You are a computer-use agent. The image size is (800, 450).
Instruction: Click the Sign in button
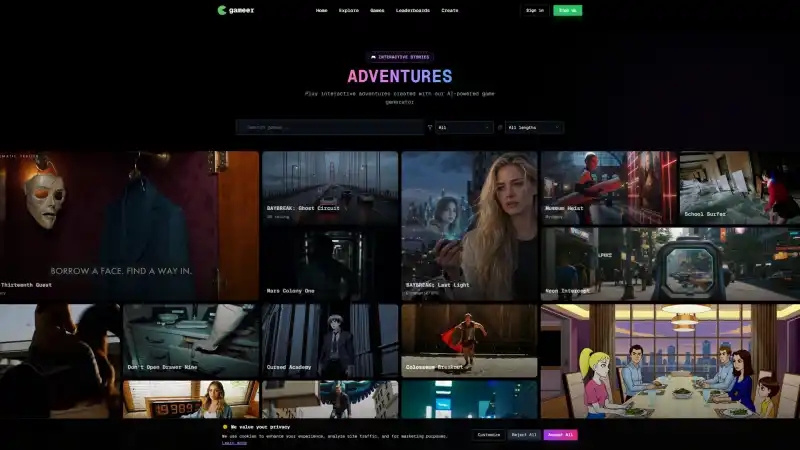(x=535, y=10)
